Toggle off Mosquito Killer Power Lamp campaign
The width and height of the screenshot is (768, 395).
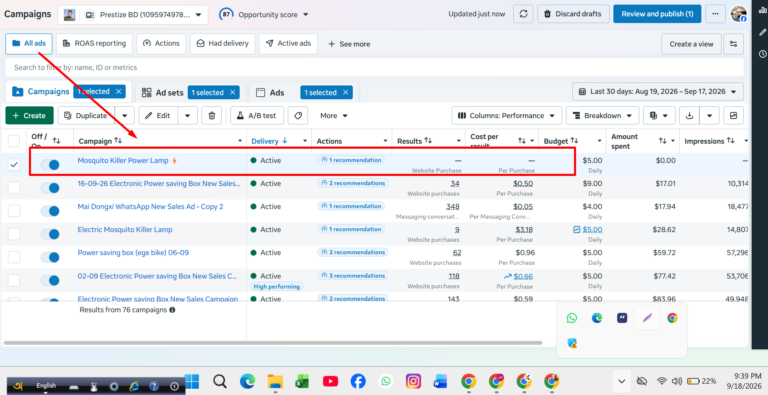pos(50,165)
